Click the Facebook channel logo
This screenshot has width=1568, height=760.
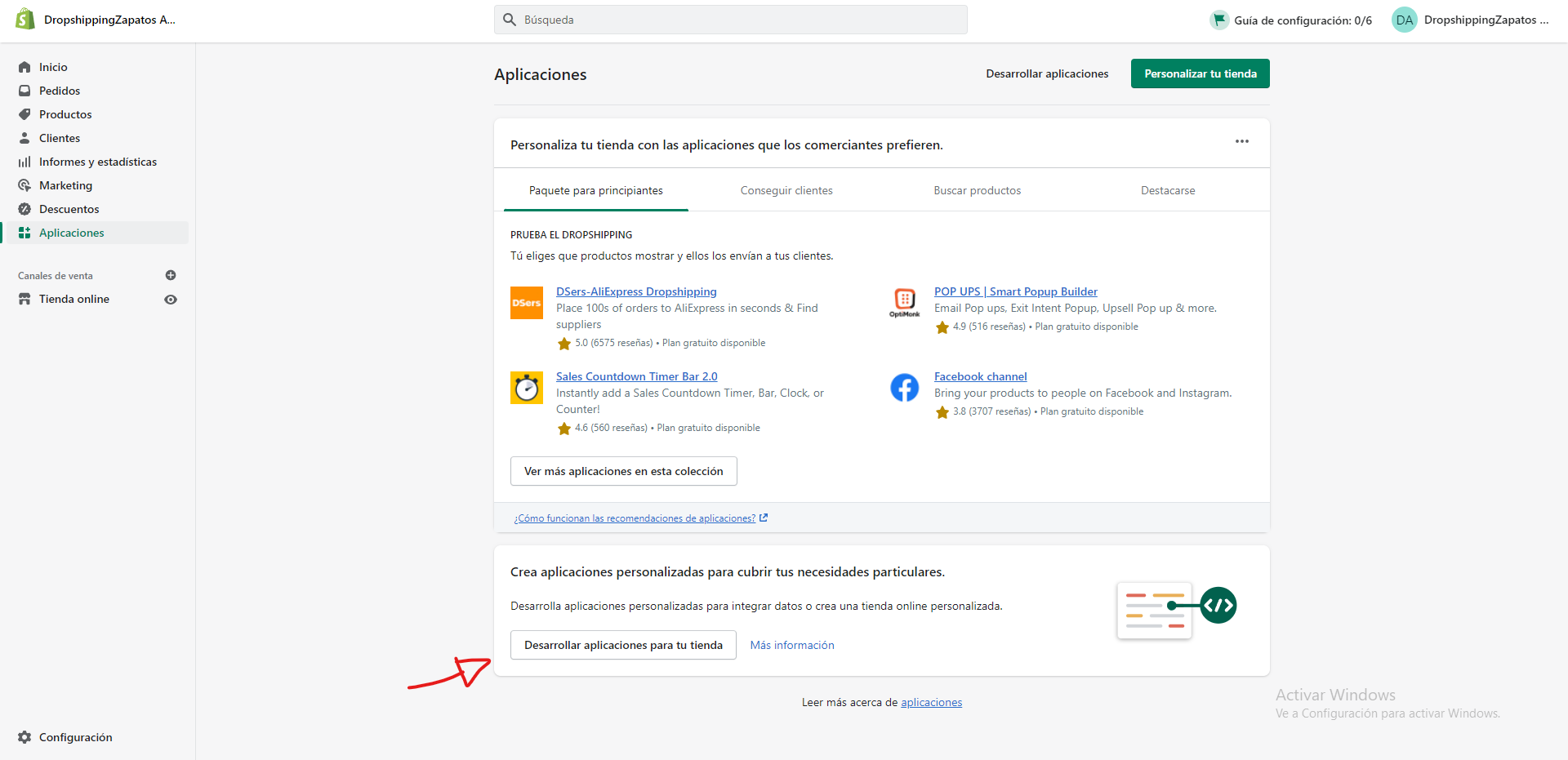[x=905, y=388]
